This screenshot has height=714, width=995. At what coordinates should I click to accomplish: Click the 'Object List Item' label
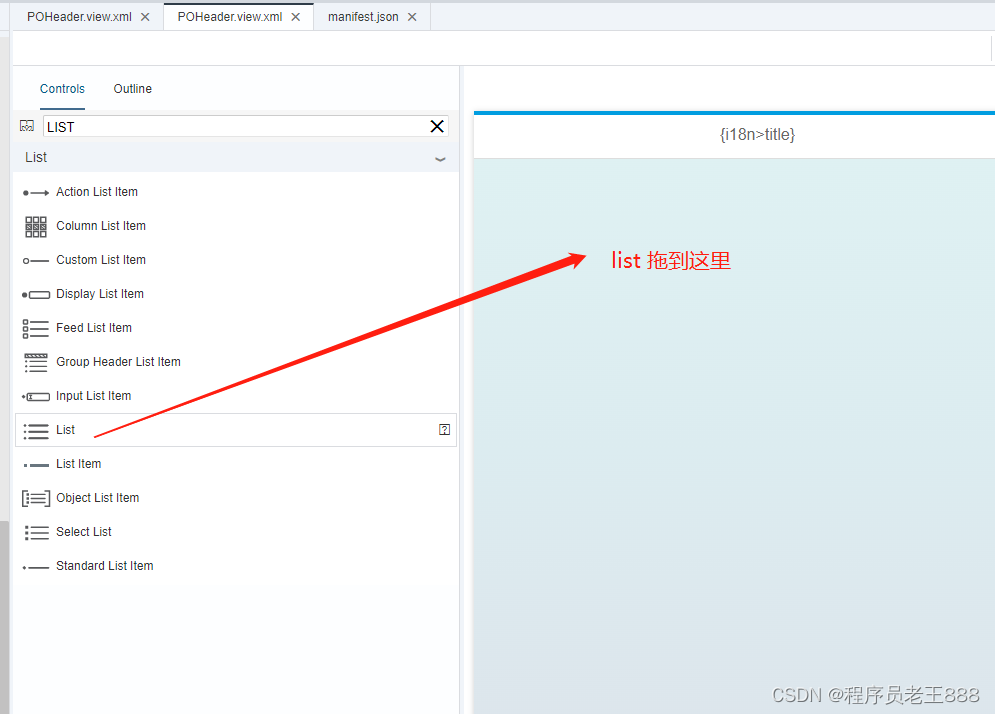coord(98,498)
